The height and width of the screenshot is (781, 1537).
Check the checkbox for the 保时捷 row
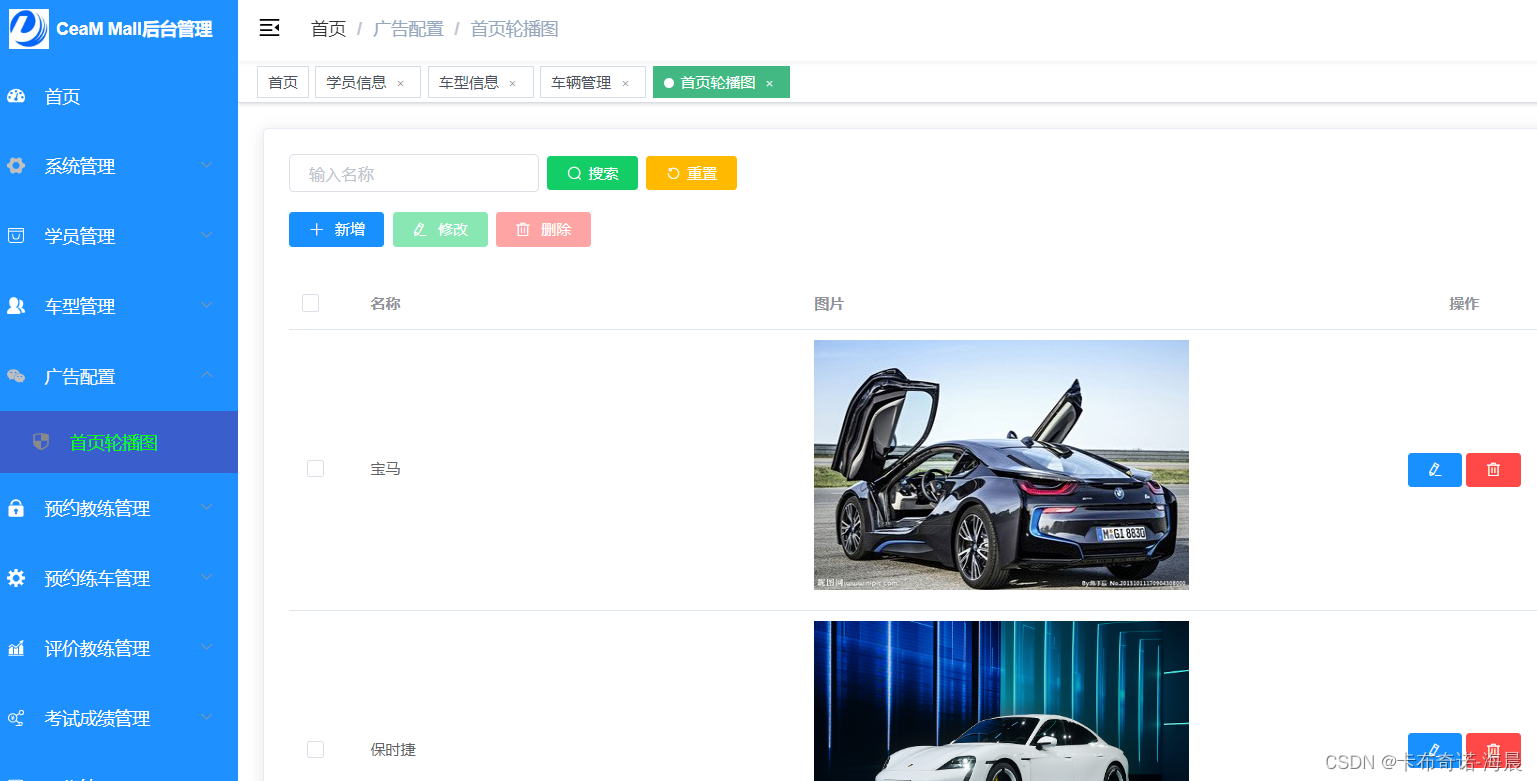[315, 748]
